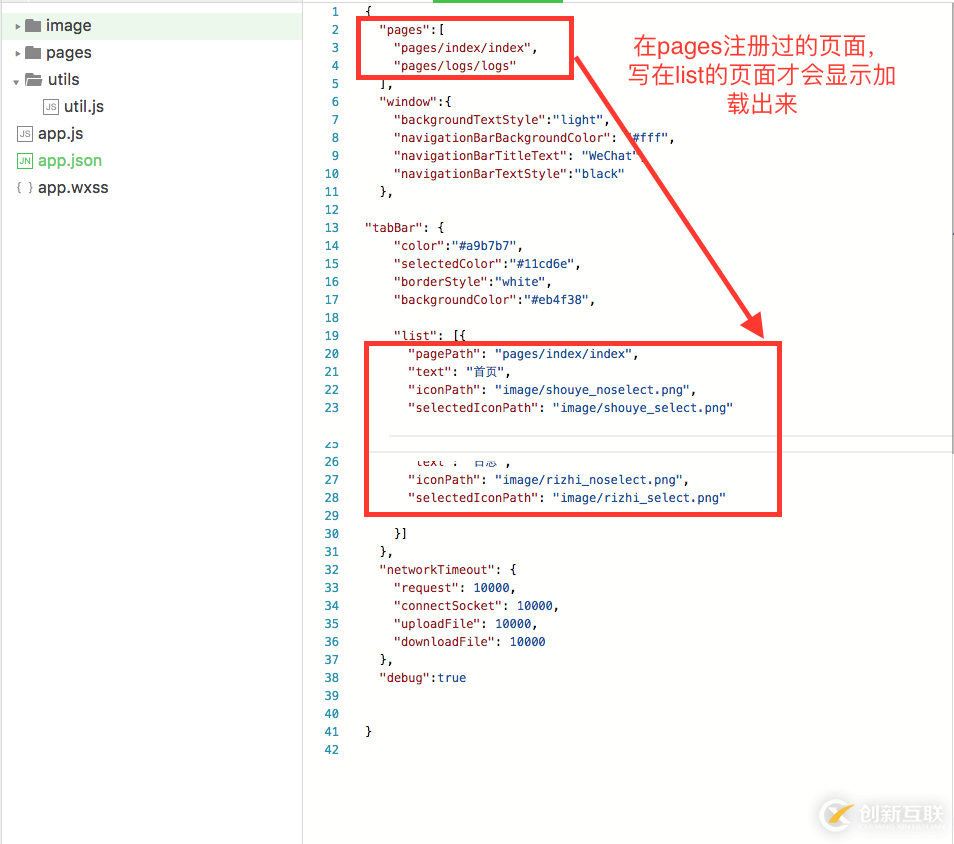This screenshot has width=954, height=844.
Task: Click line number 13 in gutter
Action: point(332,228)
